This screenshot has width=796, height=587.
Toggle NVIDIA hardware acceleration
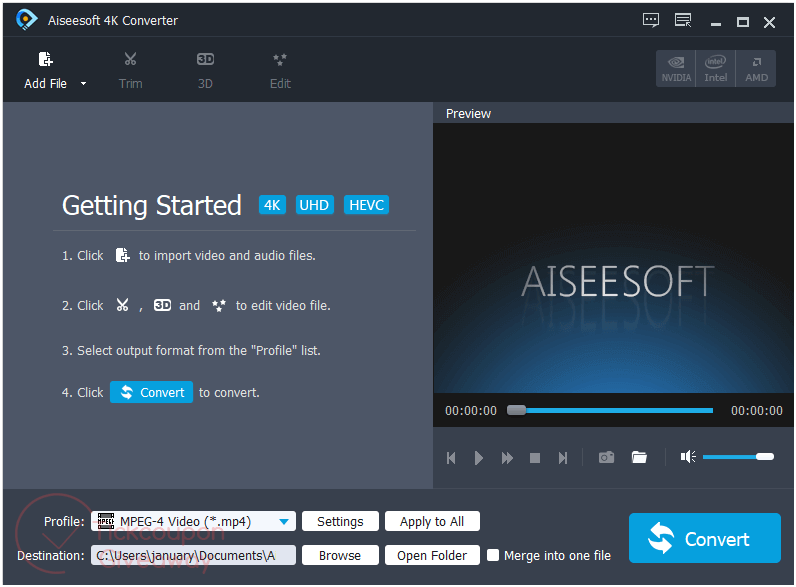tap(676, 69)
